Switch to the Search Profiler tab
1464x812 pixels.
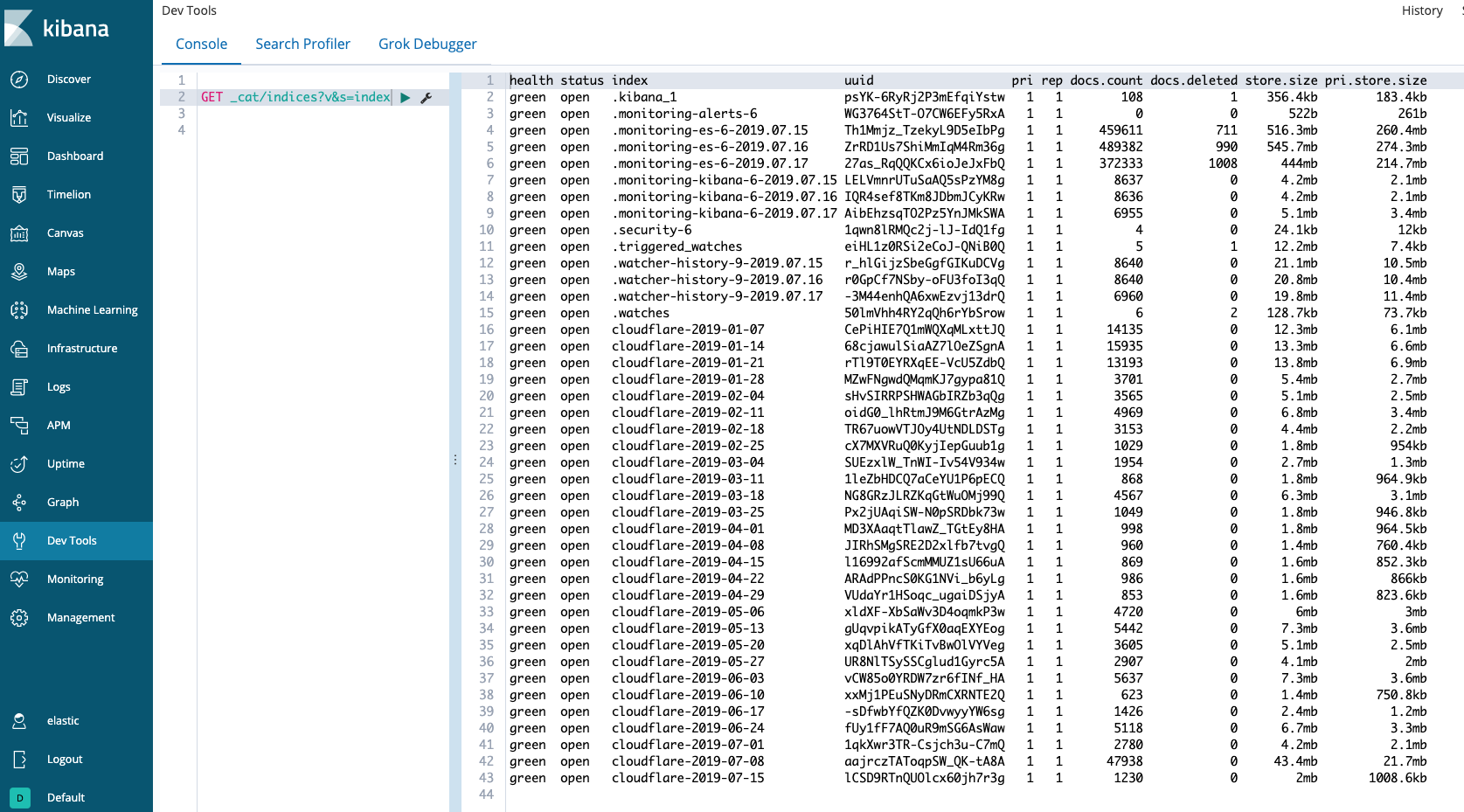pyautogui.click(x=302, y=44)
